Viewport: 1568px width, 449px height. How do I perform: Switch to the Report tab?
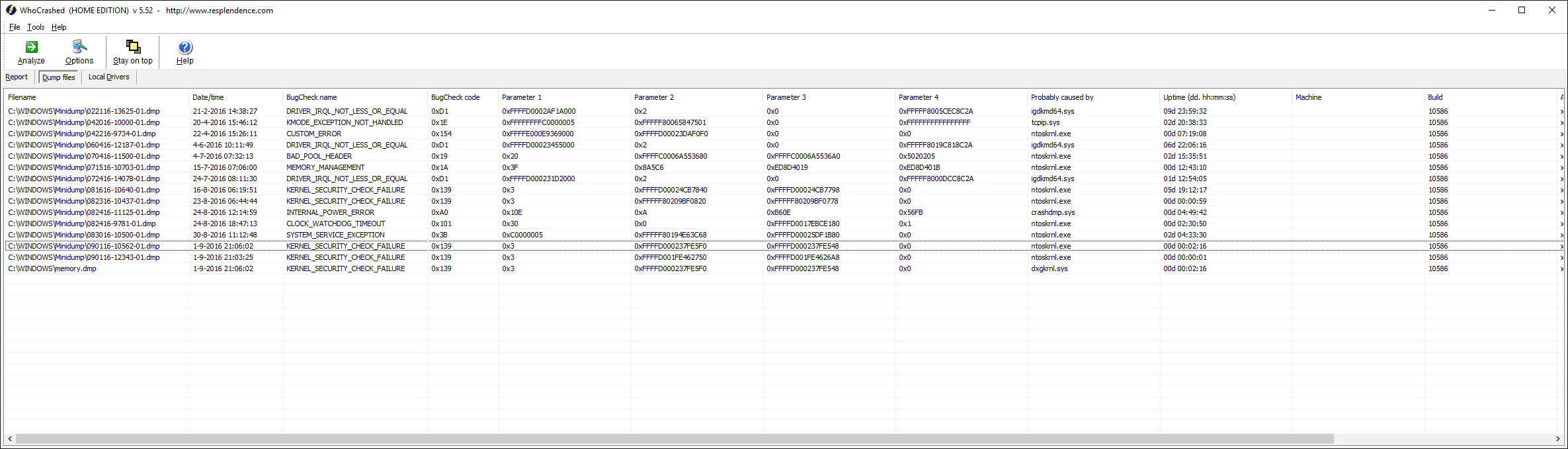point(17,77)
